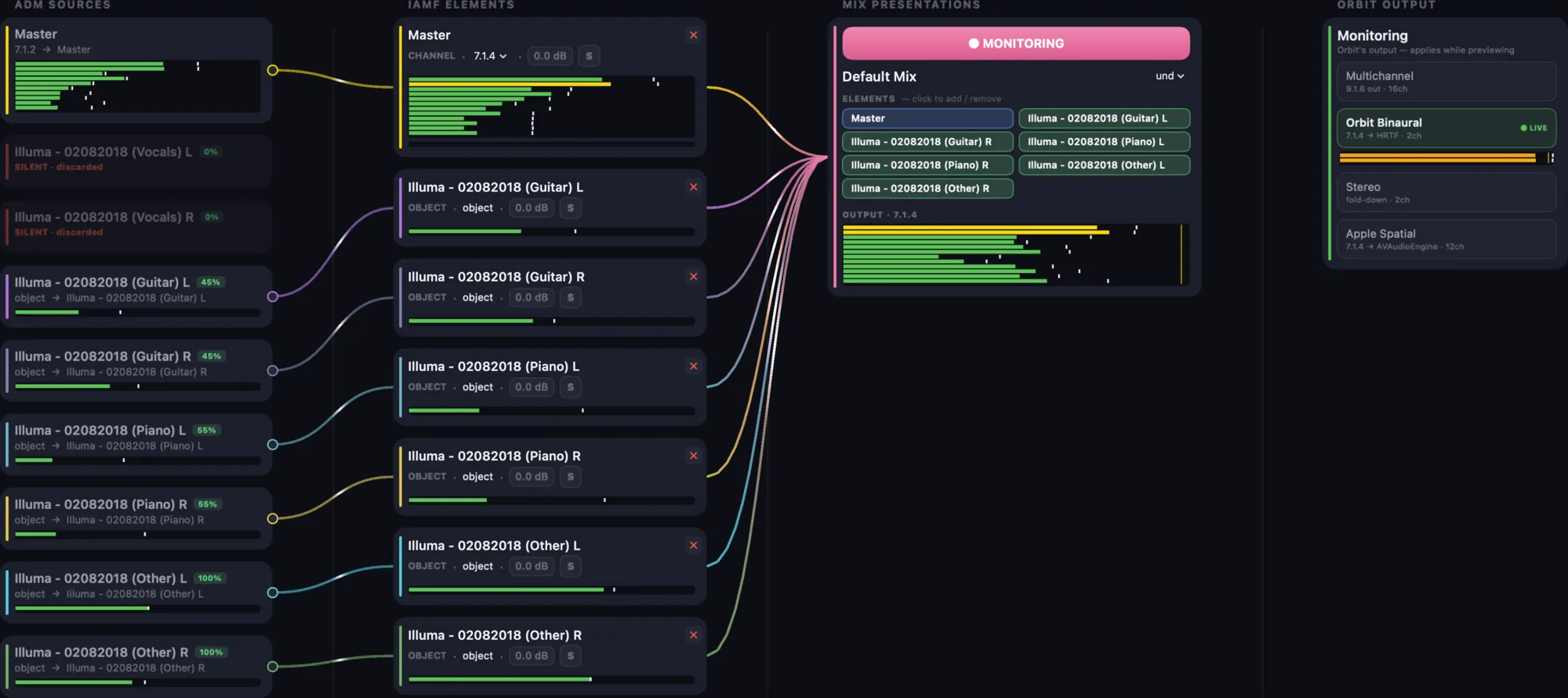This screenshot has height=698, width=1568.
Task: Select silent Illuma (Vocals) L source
Action: coord(137,160)
